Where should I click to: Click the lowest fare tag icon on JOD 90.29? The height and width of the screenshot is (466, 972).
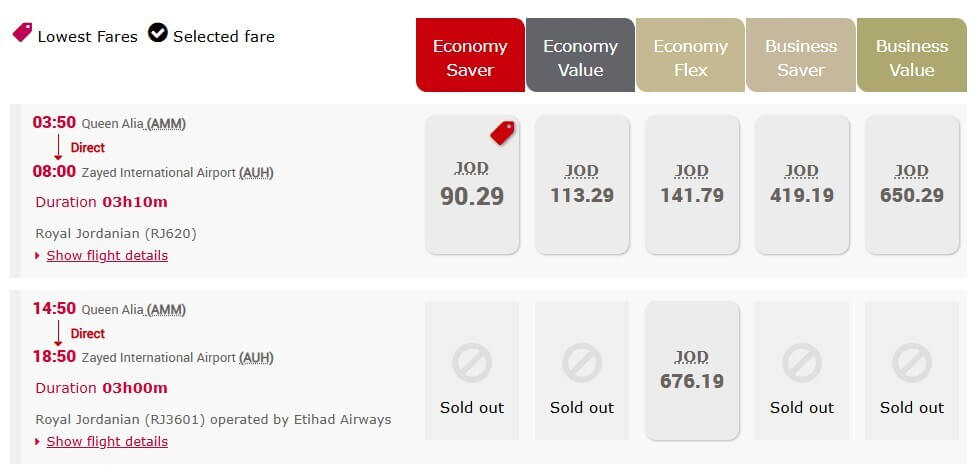[502, 133]
